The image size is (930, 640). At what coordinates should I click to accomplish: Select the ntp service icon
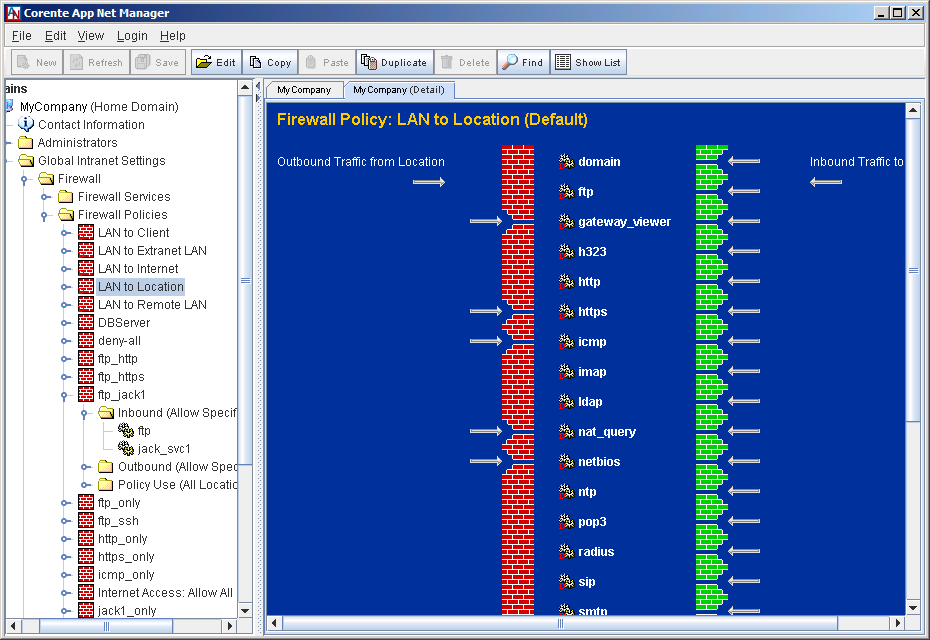566,492
